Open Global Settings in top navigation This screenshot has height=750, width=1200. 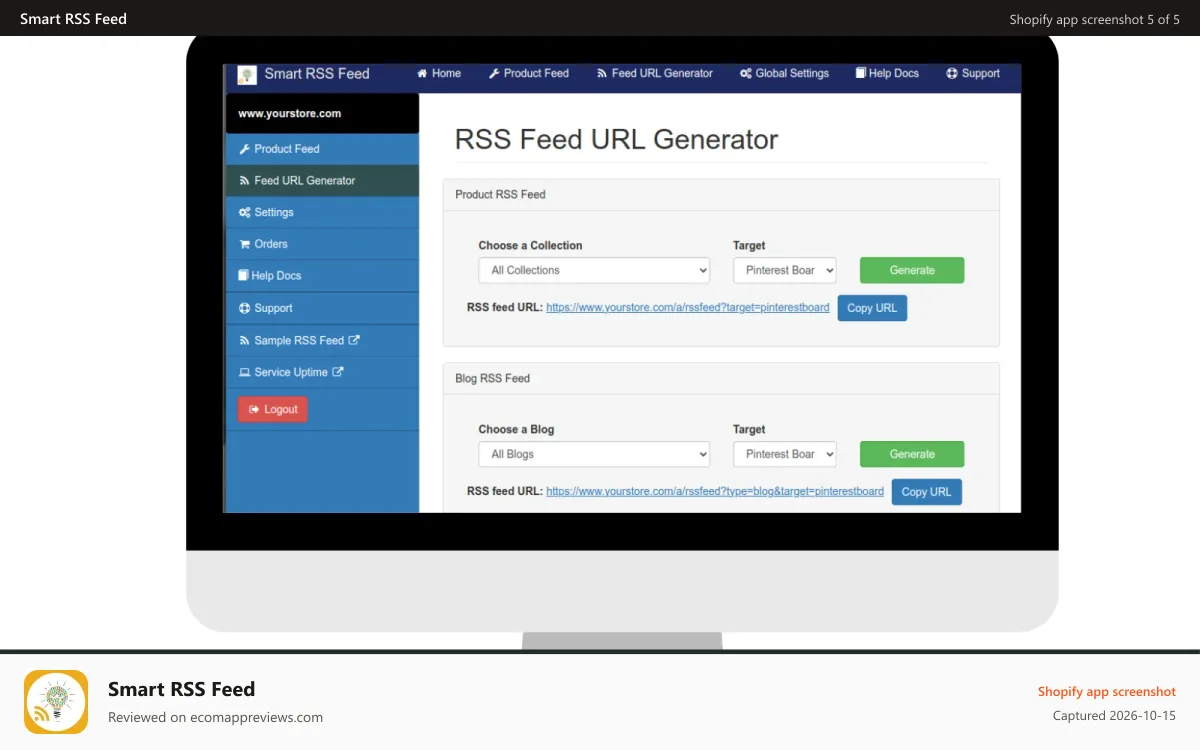coord(785,74)
